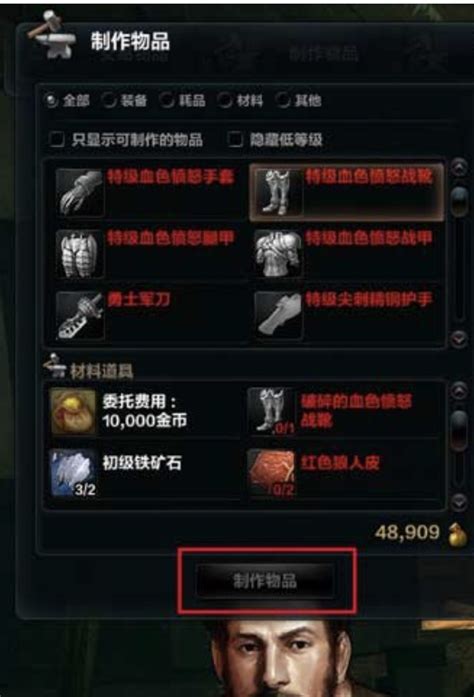Click the 特级尖刺精铜护手 gauntlet icon
Image resolution: width=474 pixels, height=697 pixels.
tap(278, 316)
